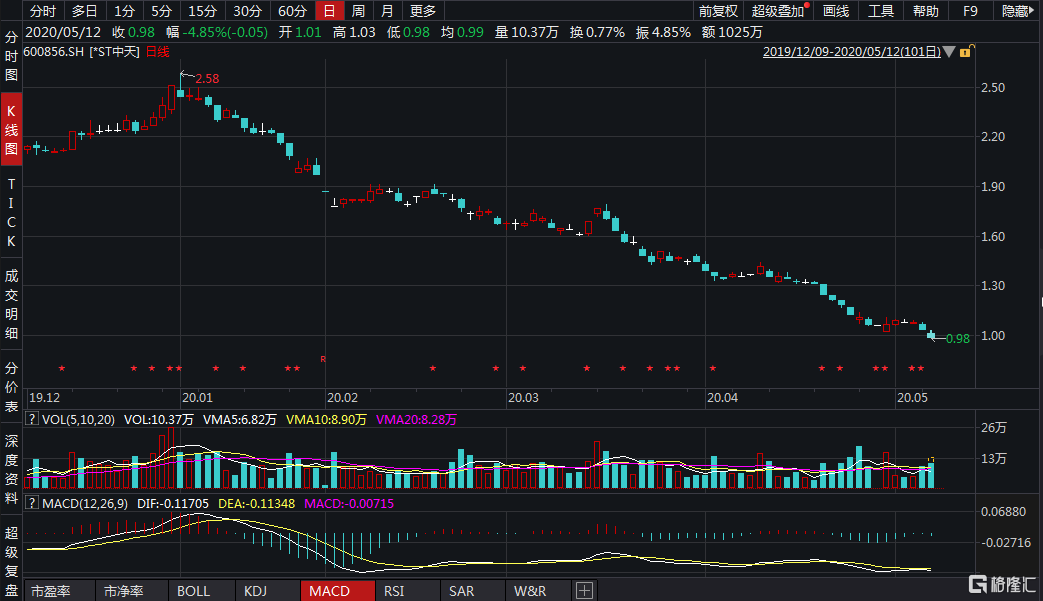The width and height of the screenshot is (1043, 601).
Task: Open the 画线 drawing tools
Action: click(x=836, y=11)
